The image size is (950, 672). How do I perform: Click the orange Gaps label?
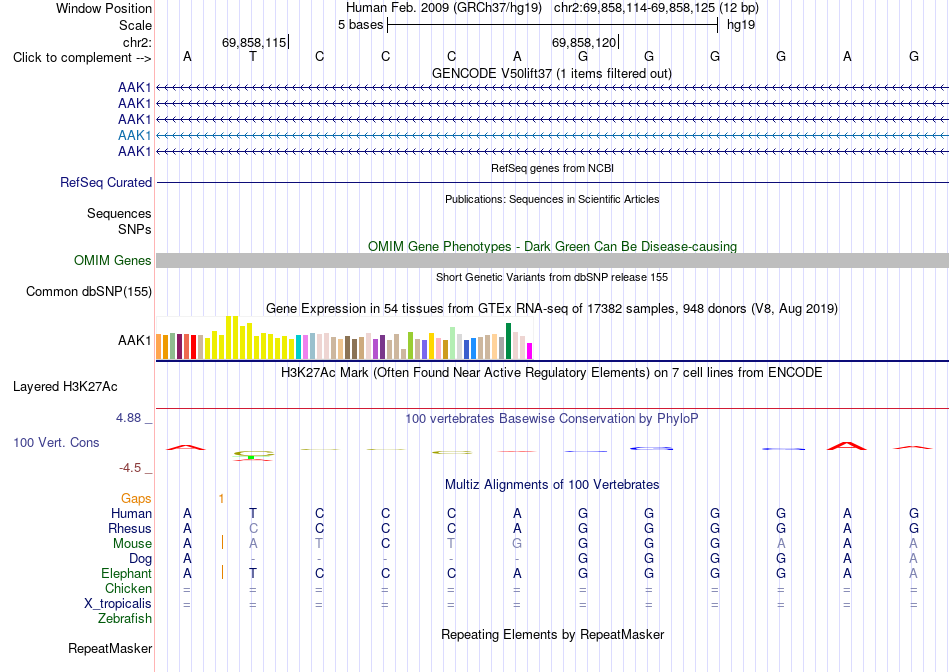coord(136,498)
